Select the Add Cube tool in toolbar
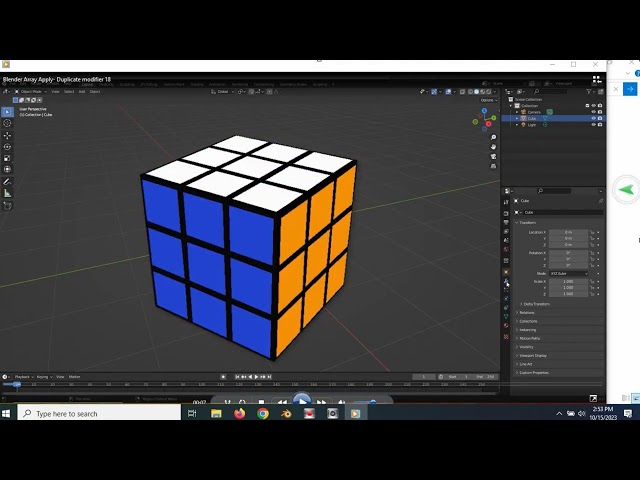640x480 pixels. coord(7,206)
